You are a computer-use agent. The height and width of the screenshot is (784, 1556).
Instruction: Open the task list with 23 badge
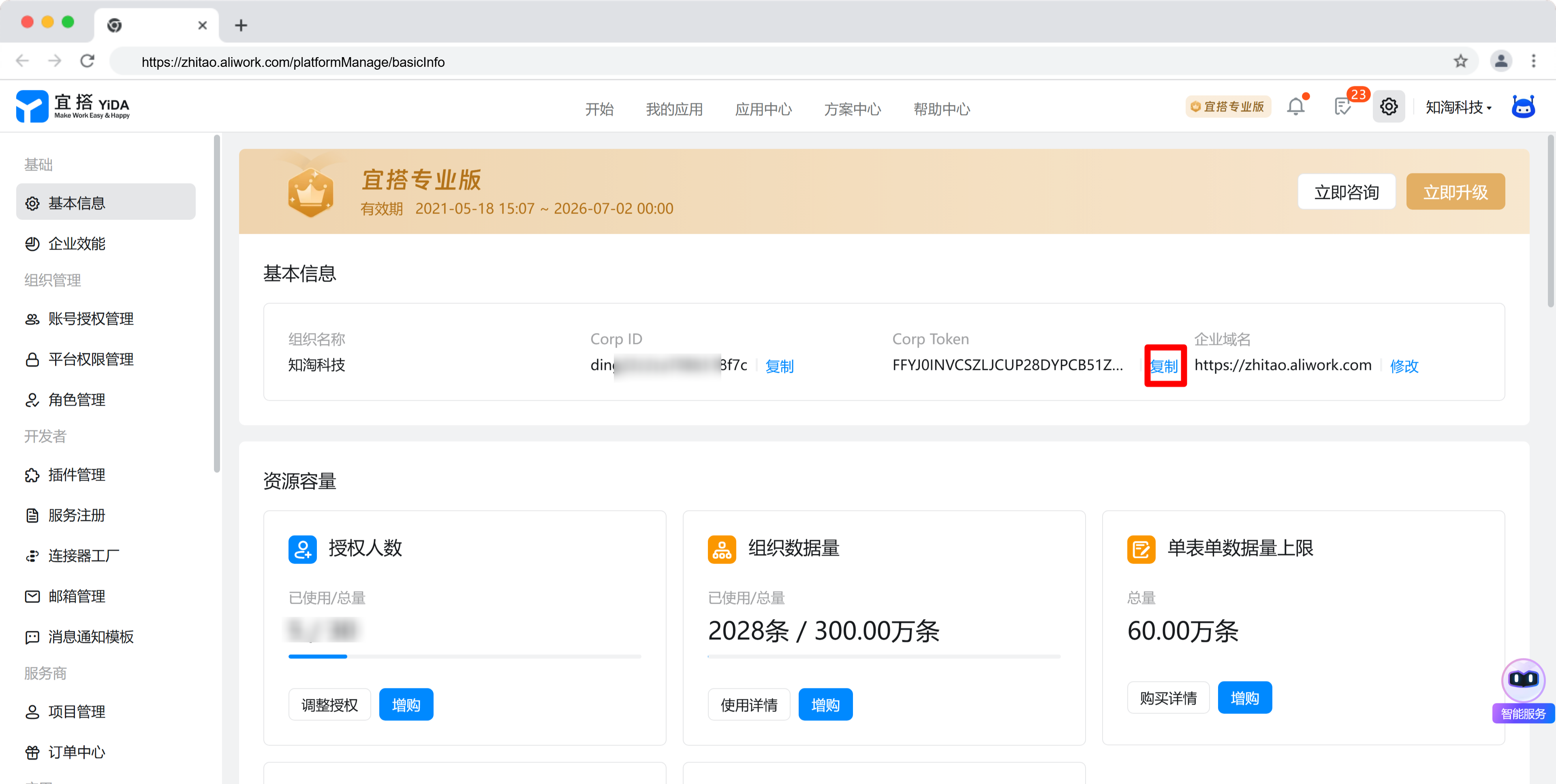point(1342,107)
